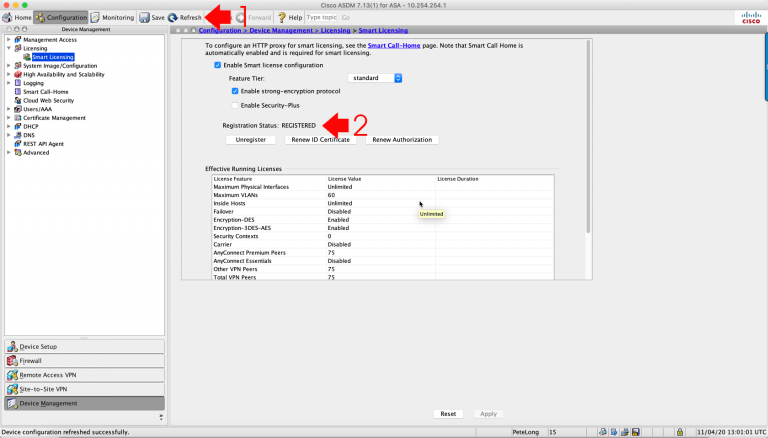Click the AnyConnect Premium Peers row
Image resolution: width=768 pixels, height=438 pixels.
point(383,253)
